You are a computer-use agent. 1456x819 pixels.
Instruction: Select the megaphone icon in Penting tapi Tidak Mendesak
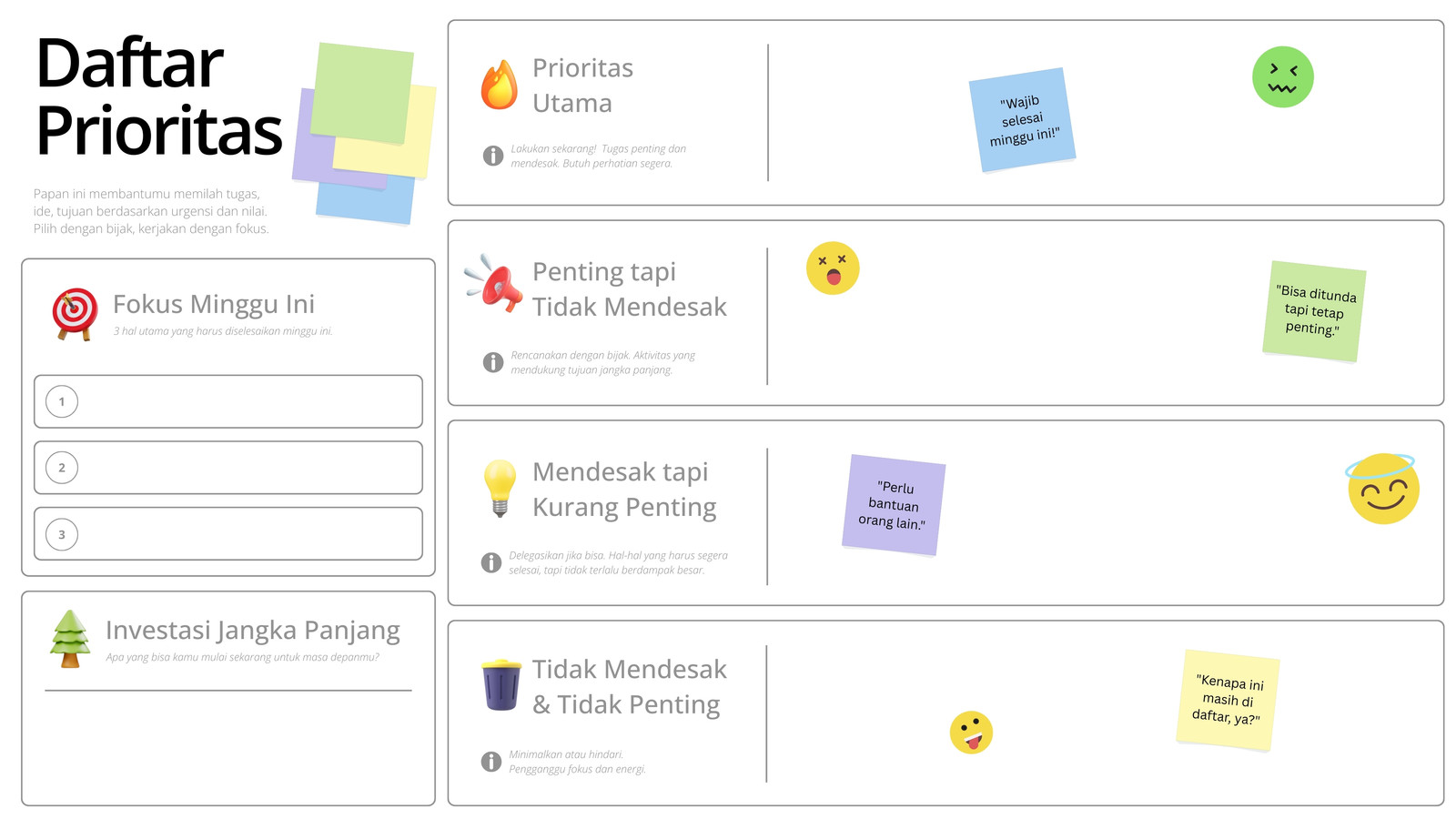pos(493,283)
